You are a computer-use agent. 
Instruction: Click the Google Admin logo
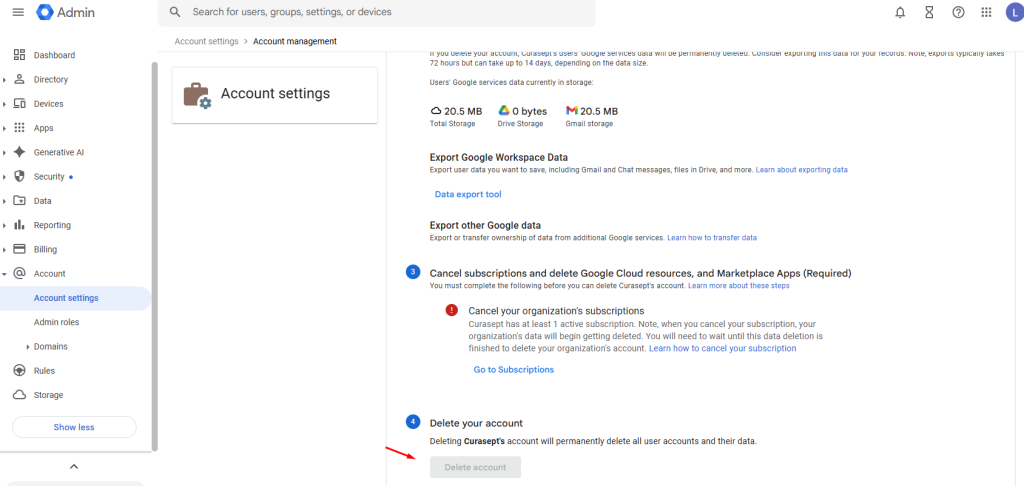[65, 12]
